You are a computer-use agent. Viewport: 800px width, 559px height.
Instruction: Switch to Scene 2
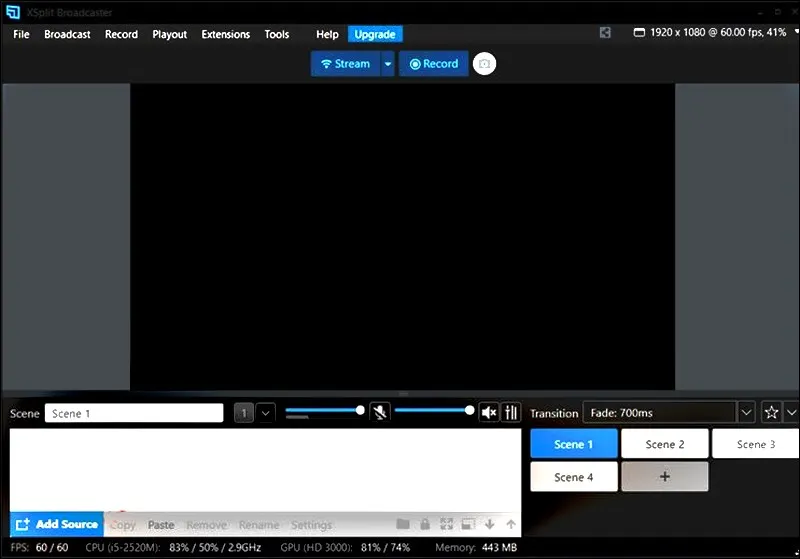click(665, 444)
